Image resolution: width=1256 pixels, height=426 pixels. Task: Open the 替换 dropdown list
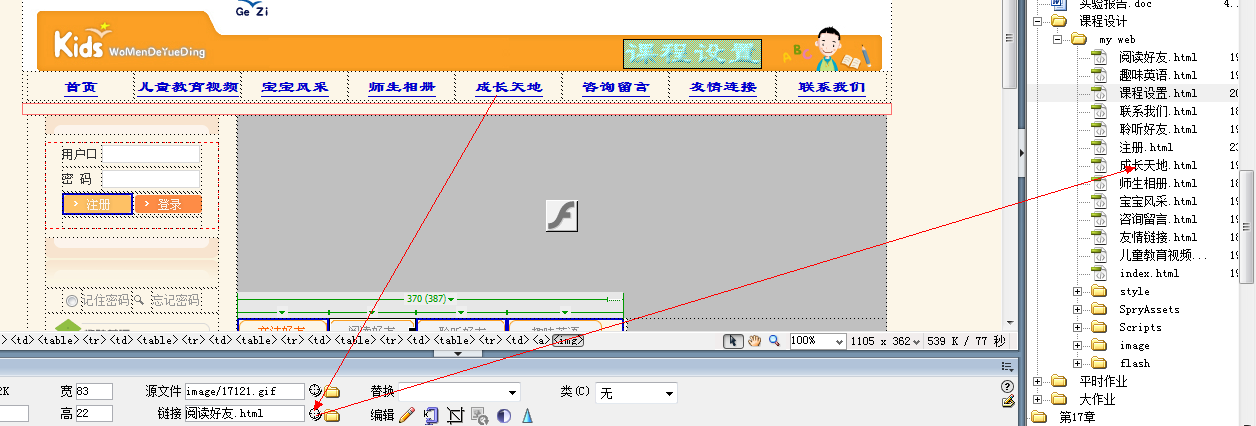(513, 393)
